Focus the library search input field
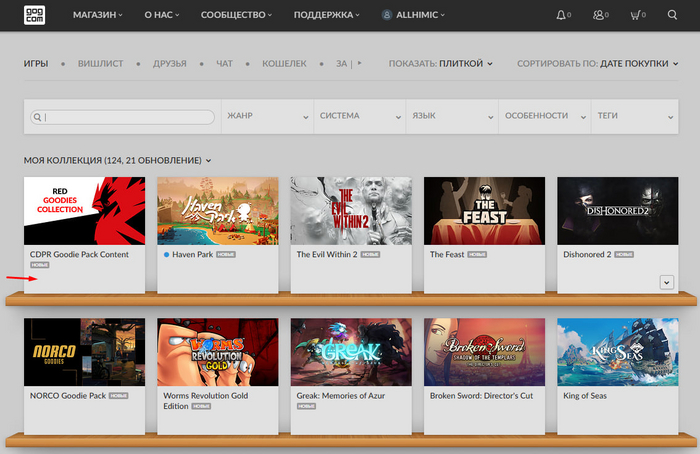 tap(122, 117)
